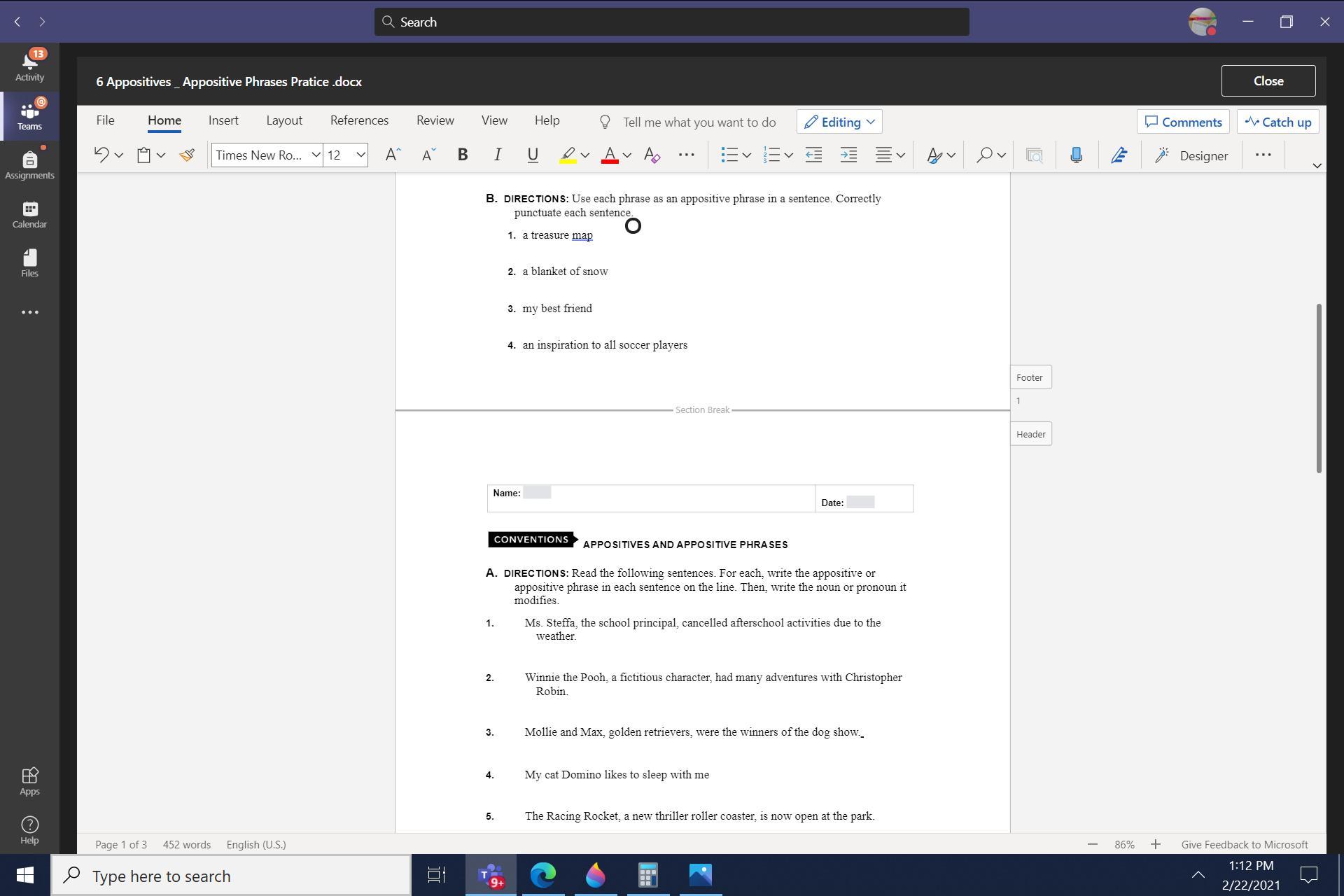Viewport: 1344px width, 896px height.
Task: Open the Calendar in Teams sidebar
Action: click(29, 214)
